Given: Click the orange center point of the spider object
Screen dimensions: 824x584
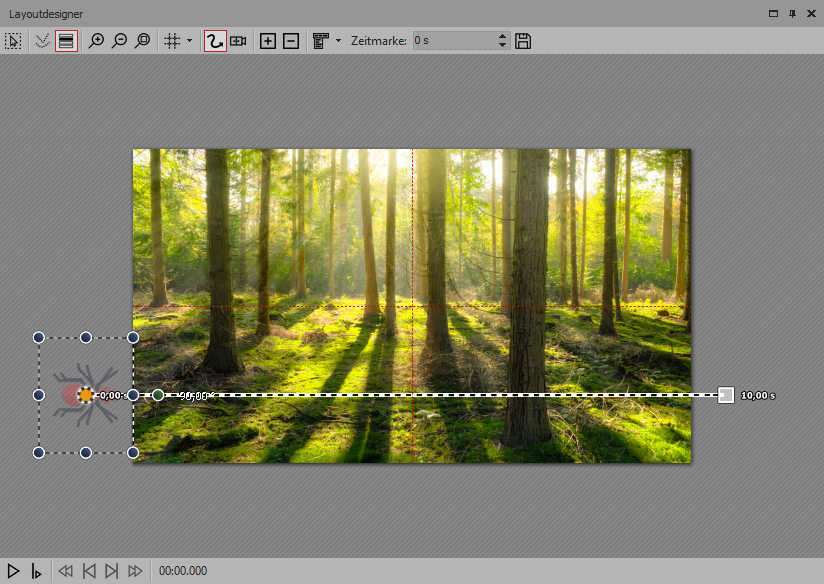Looking at the screenshot, I should click(x=86, y=395).
